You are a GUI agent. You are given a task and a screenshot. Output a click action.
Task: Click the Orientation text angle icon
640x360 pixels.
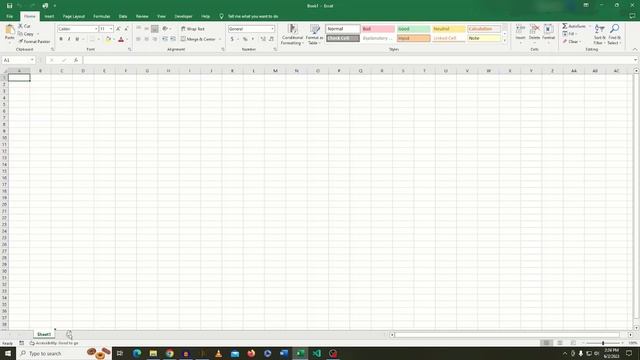click(x=165, y=29)
